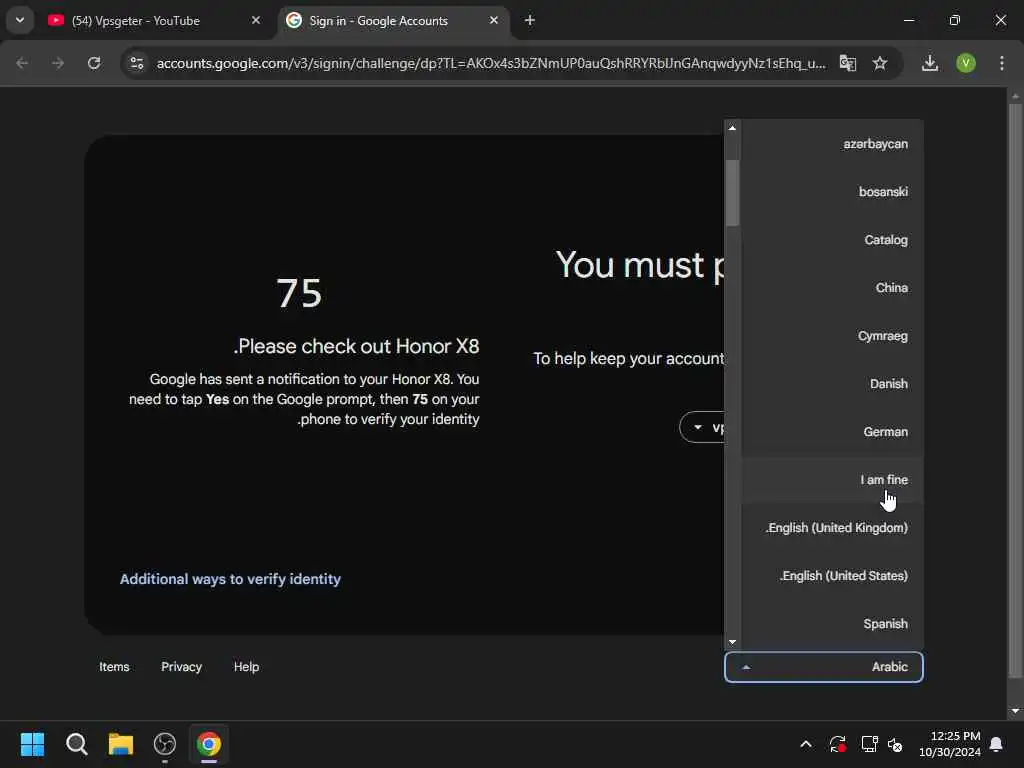
Task: Open OBS Studio from taskbar
Action: tap(165, 744)
